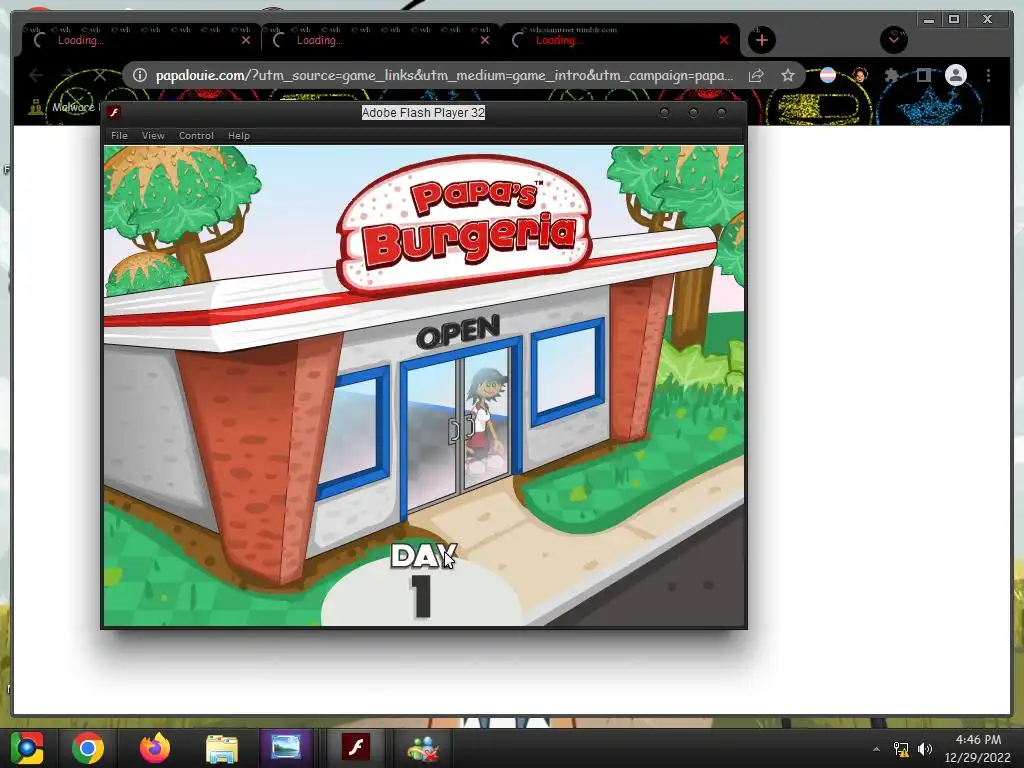Click the browser back arrow
1024x768 pixels.
pos(36,75)
